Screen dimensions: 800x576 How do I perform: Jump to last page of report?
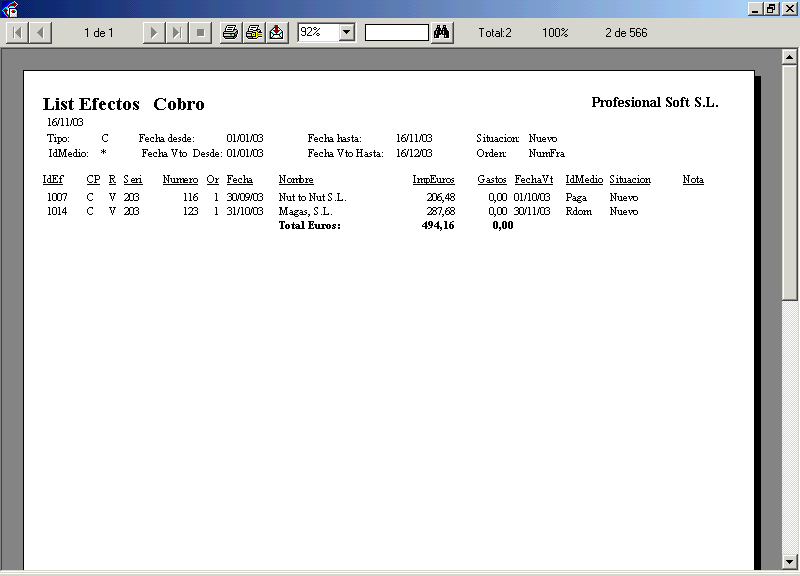[x=176, y=33]
